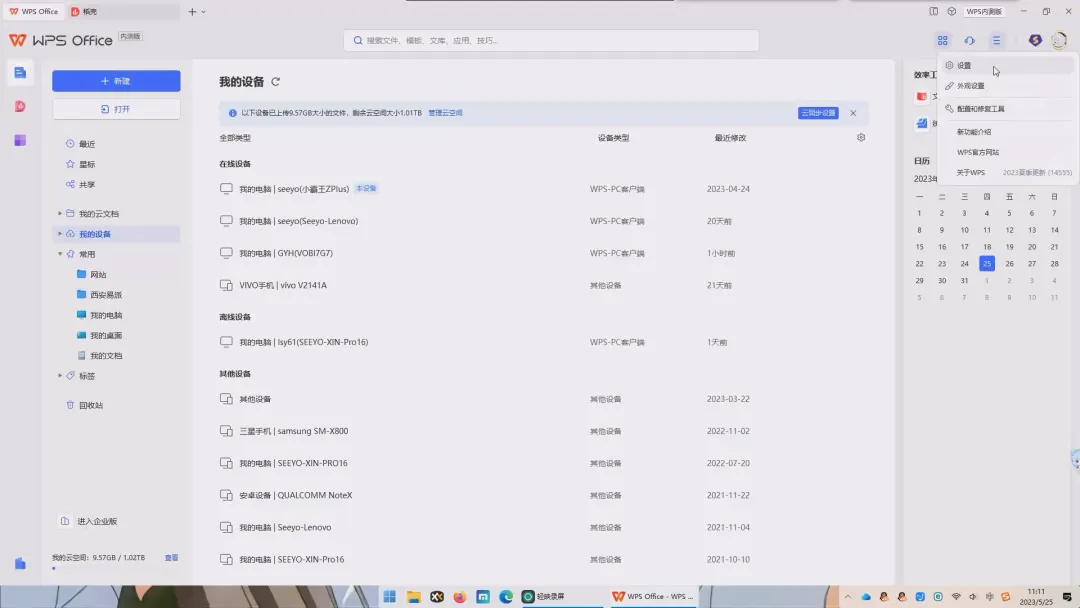Click the search box at top
The width and height of the screenshot is (1080, 608).
coord(551,41)
